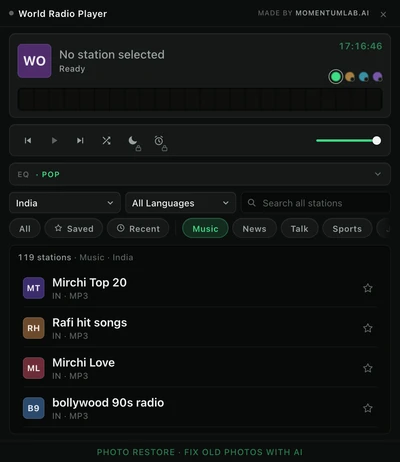Select the orange theme color dot
Screen dimensions: 400x462
(x=350, y=77)
